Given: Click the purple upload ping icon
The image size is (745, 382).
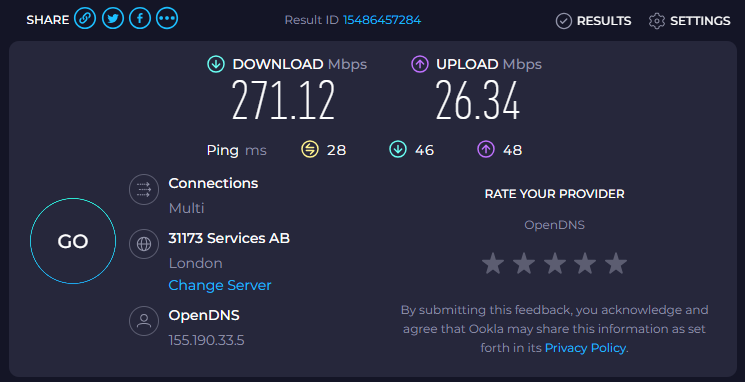Looking at the screenshot, I should point(486,149).
